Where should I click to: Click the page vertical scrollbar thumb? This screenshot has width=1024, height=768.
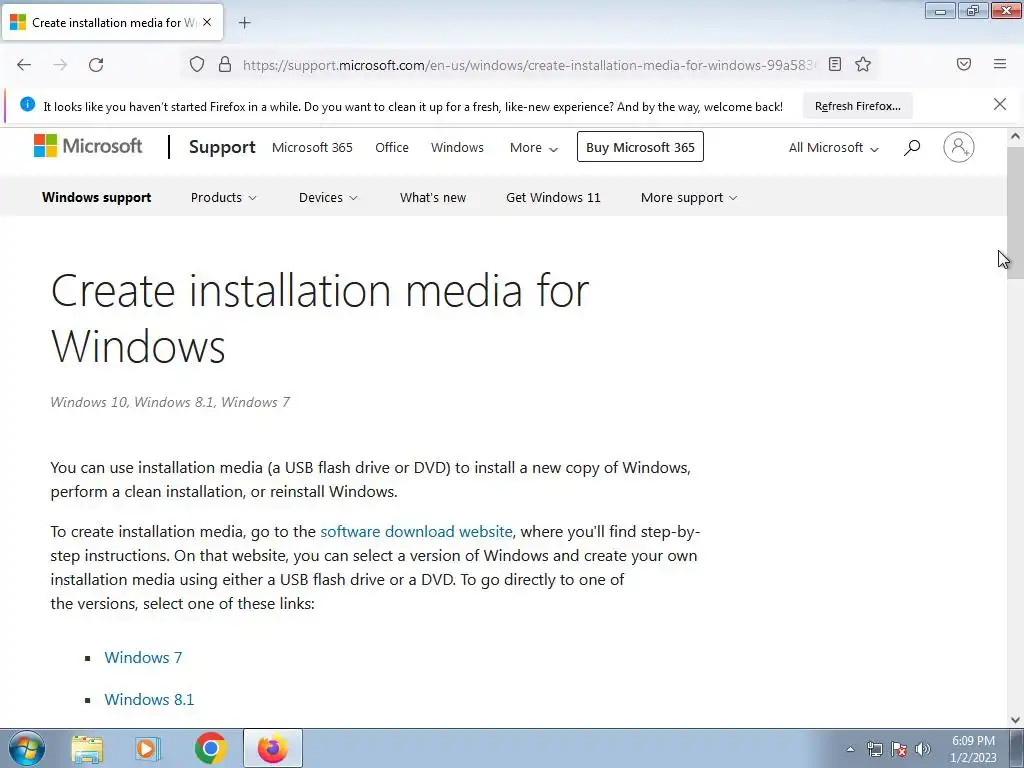pos(1015,213)
